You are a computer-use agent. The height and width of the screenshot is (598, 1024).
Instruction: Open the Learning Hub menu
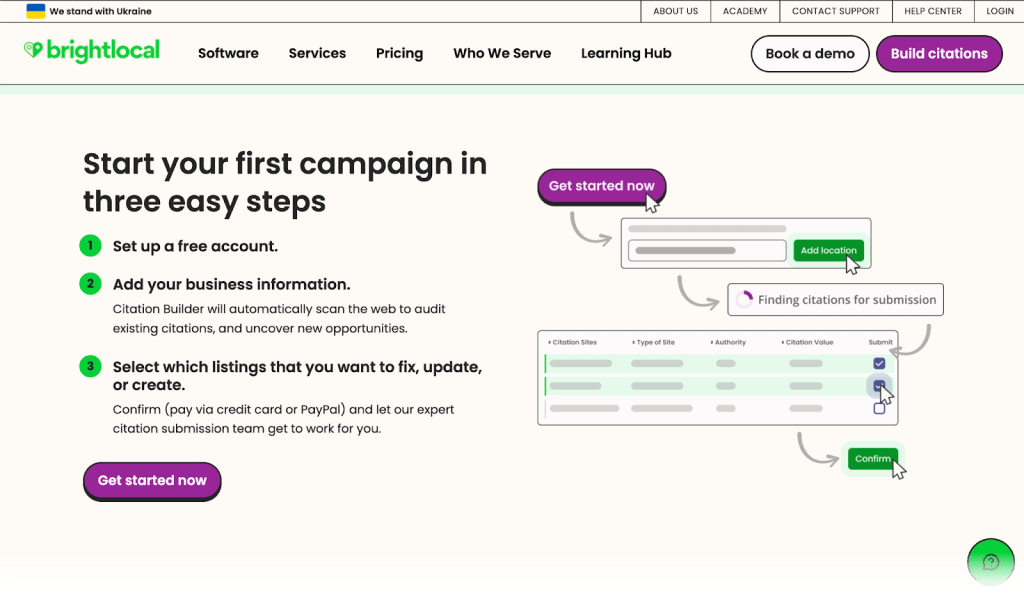click(x=626, y=53)
